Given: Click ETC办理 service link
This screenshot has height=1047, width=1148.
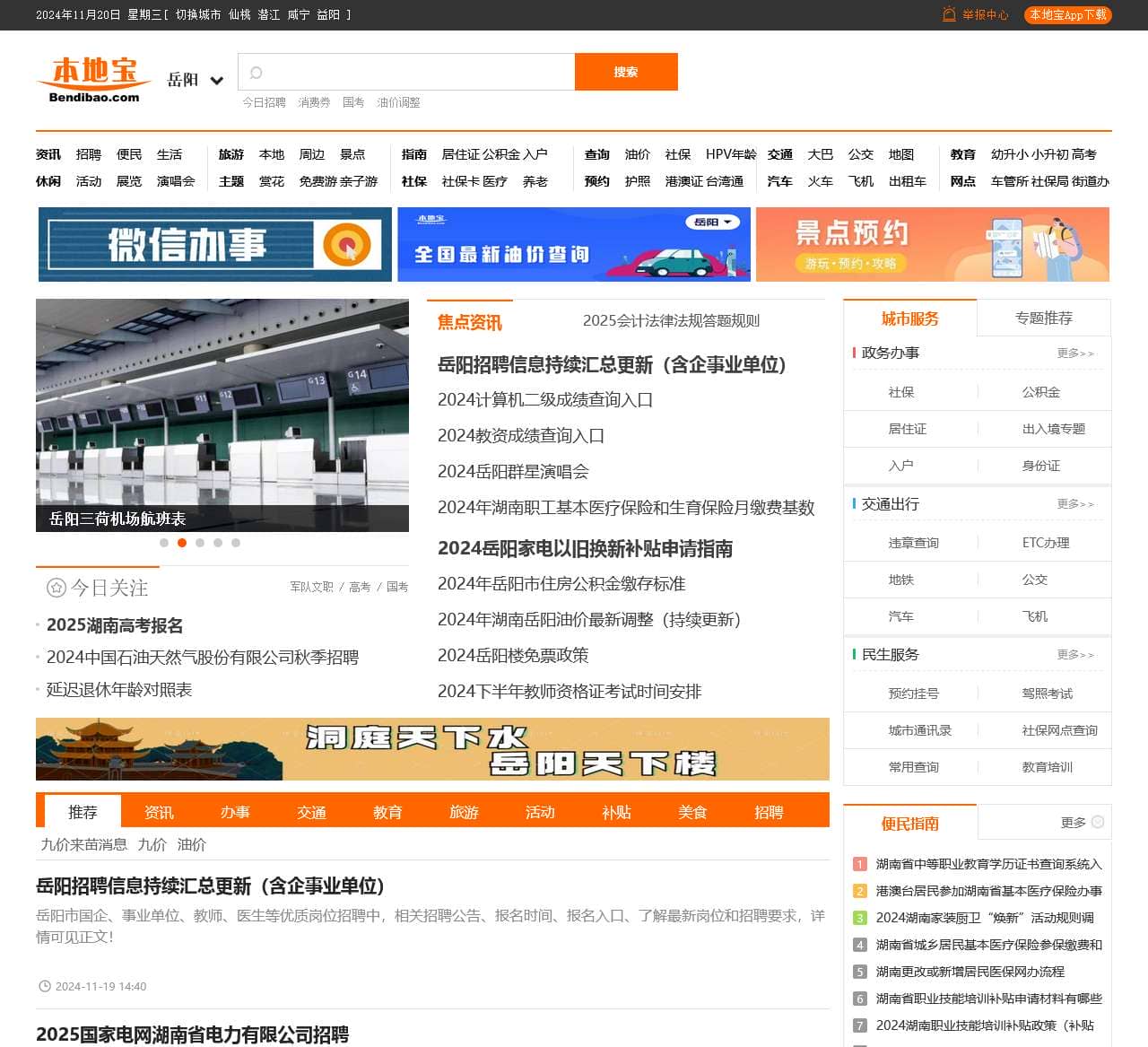Looking at the screenshot, I should [1046, 543].
